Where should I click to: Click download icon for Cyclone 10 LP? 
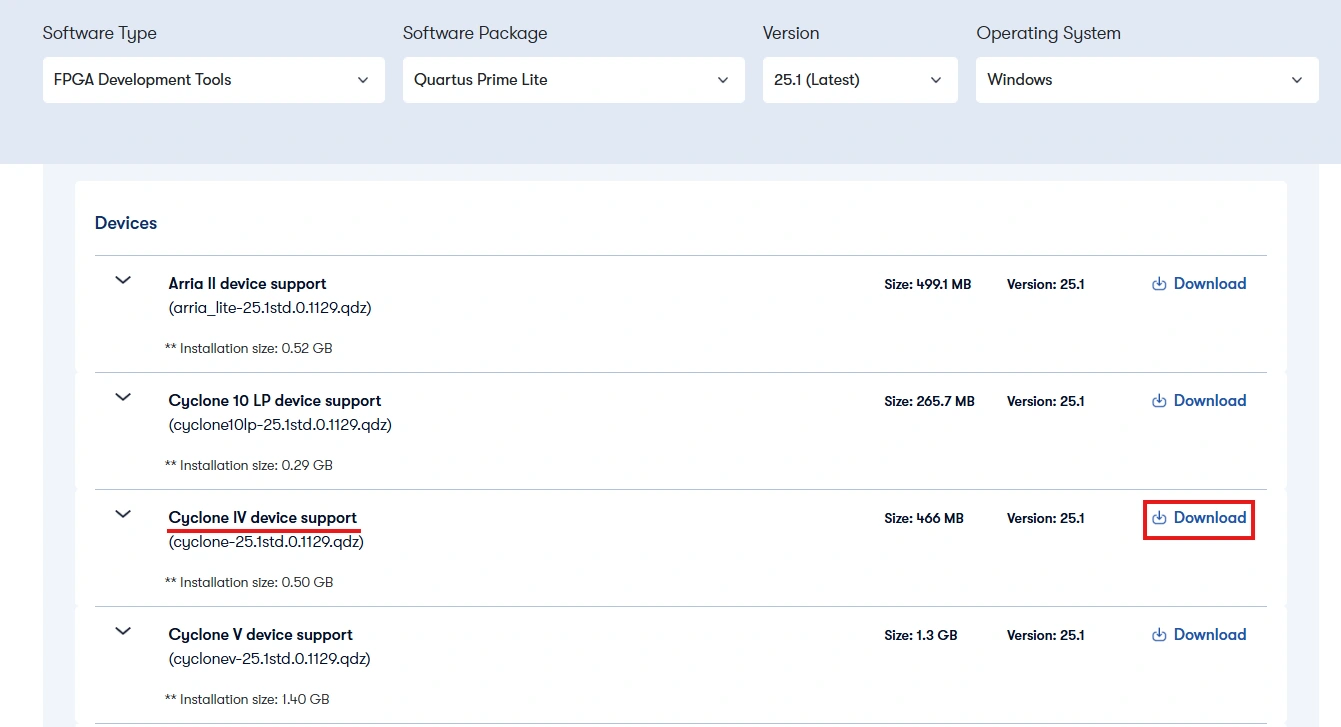[x=1159, y=401]
